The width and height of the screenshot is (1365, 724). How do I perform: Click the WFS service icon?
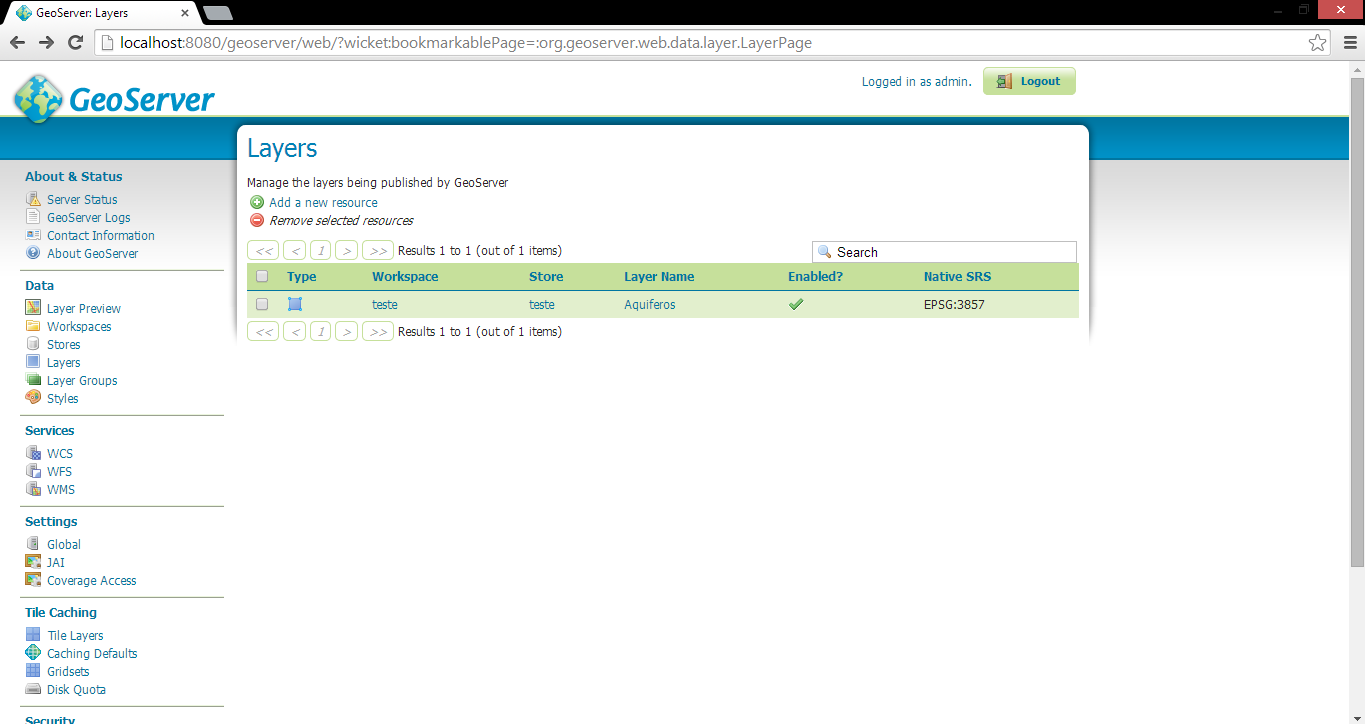tap(33, 471)
